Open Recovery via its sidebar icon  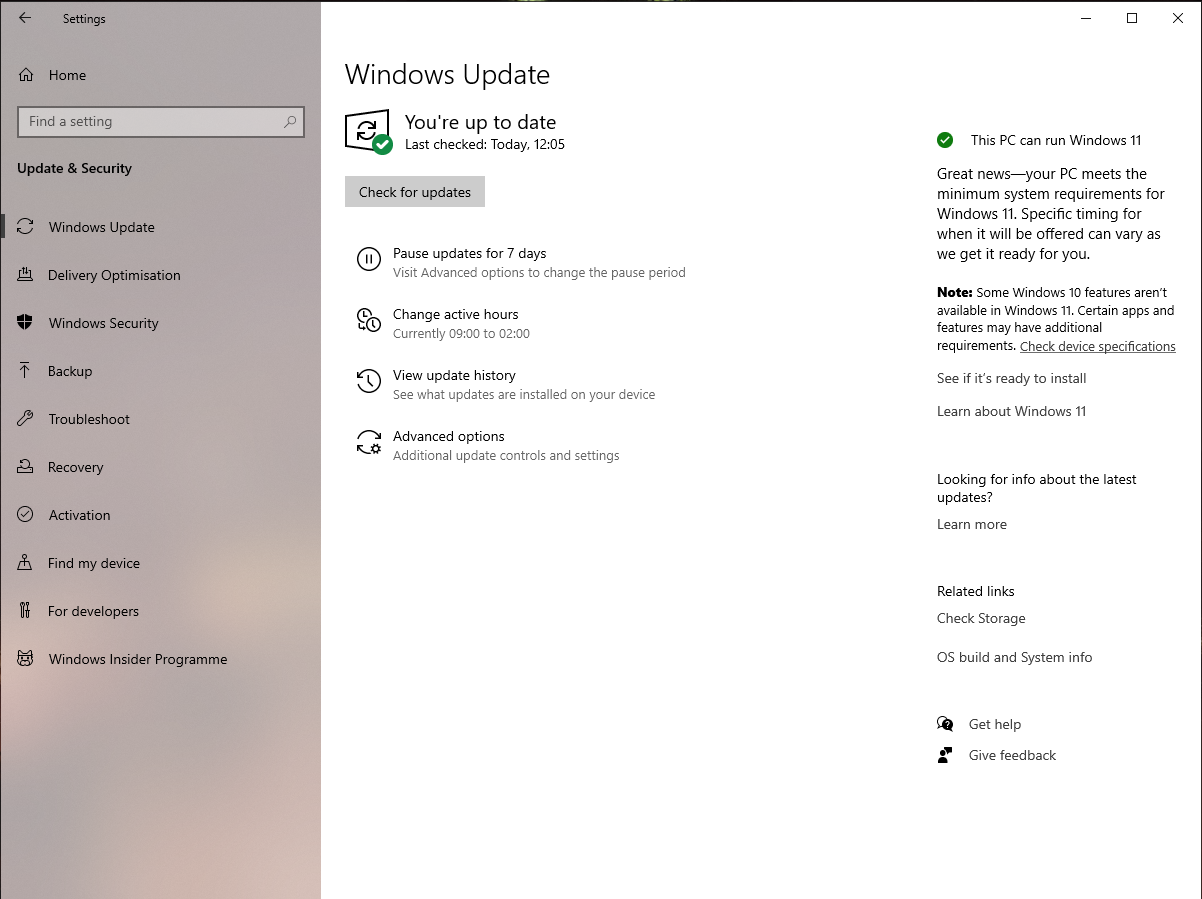(x=26, y=467)
